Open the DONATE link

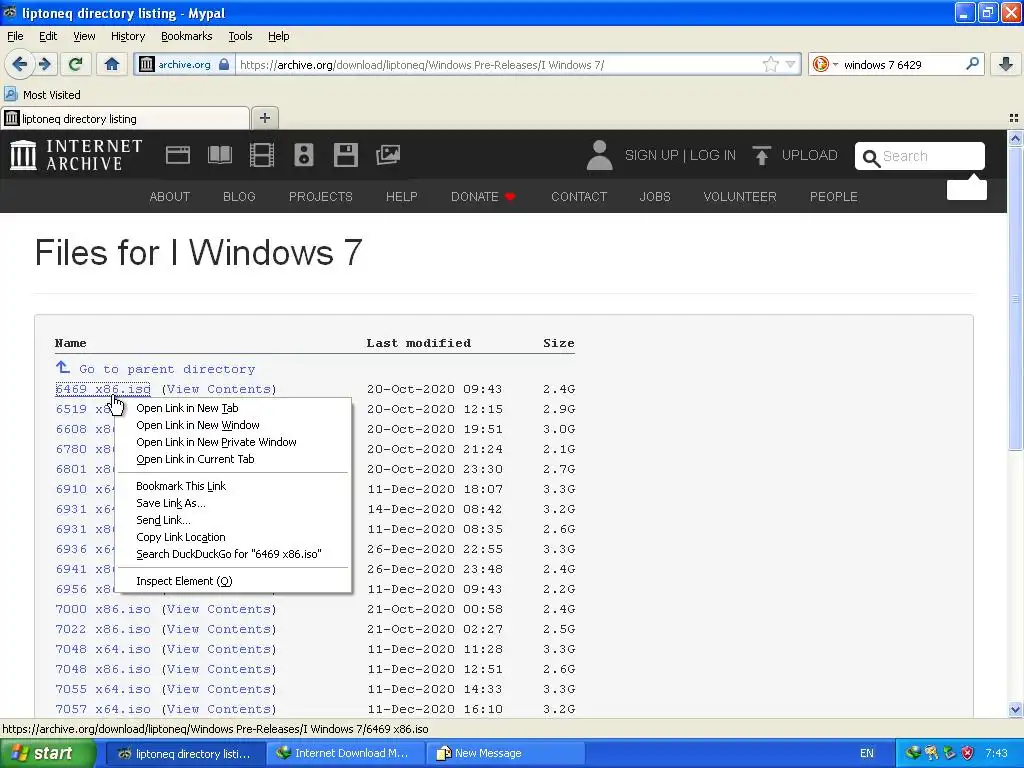[x=483, y=197]
